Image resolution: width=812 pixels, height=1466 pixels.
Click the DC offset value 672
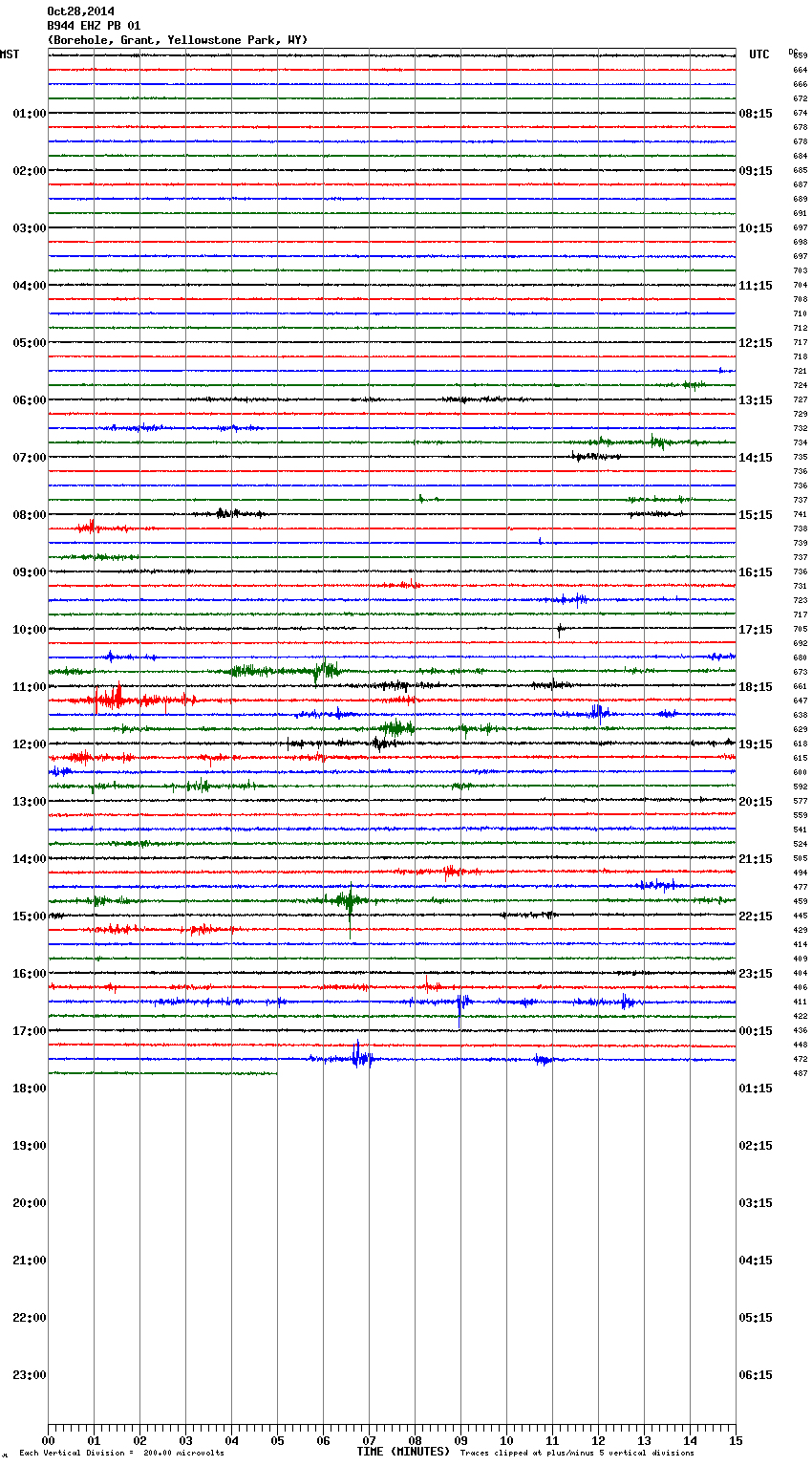coord(801,99)
